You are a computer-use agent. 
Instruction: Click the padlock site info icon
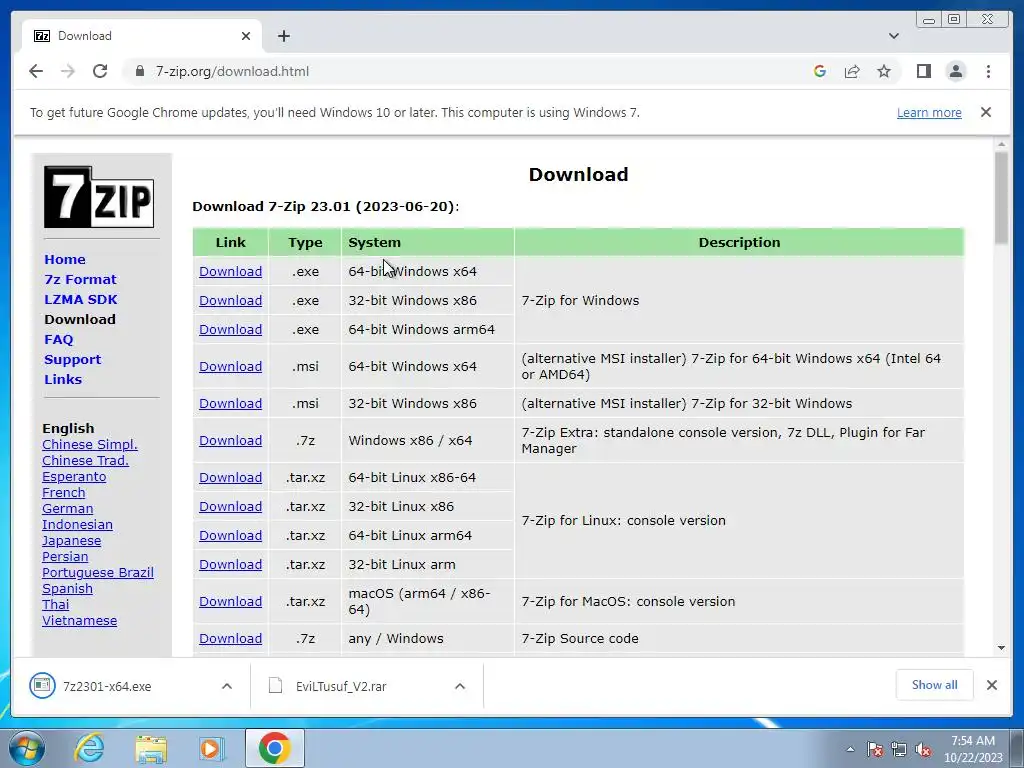139,71
